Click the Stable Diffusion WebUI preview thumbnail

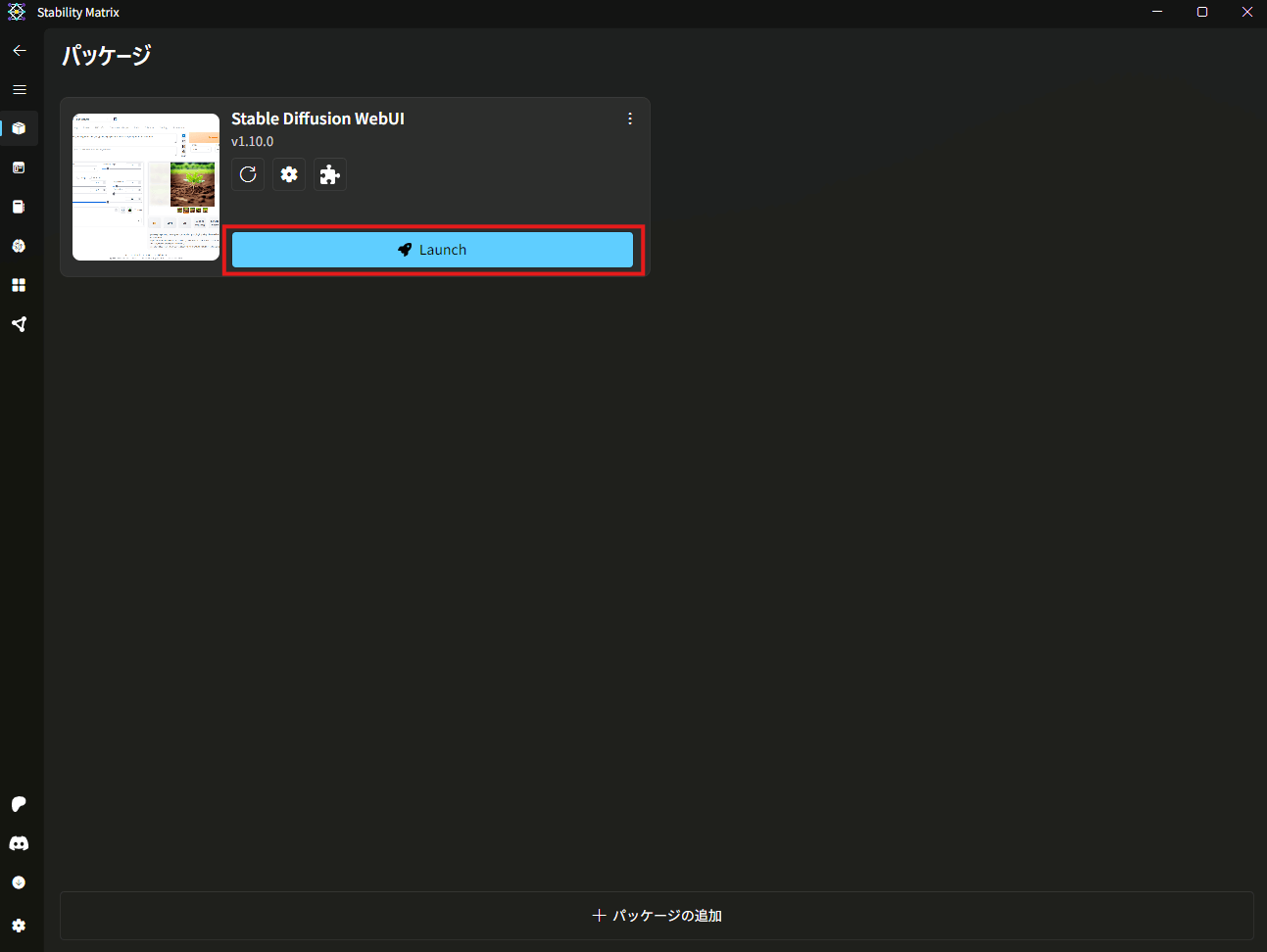(146, 187)
